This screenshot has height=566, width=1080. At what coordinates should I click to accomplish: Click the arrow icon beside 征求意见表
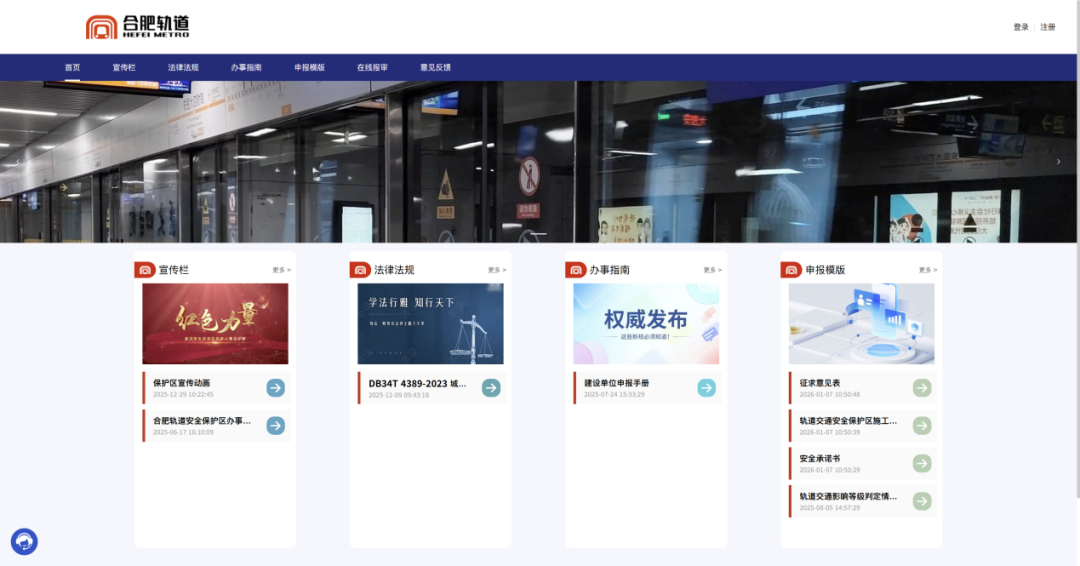(922, 388)
